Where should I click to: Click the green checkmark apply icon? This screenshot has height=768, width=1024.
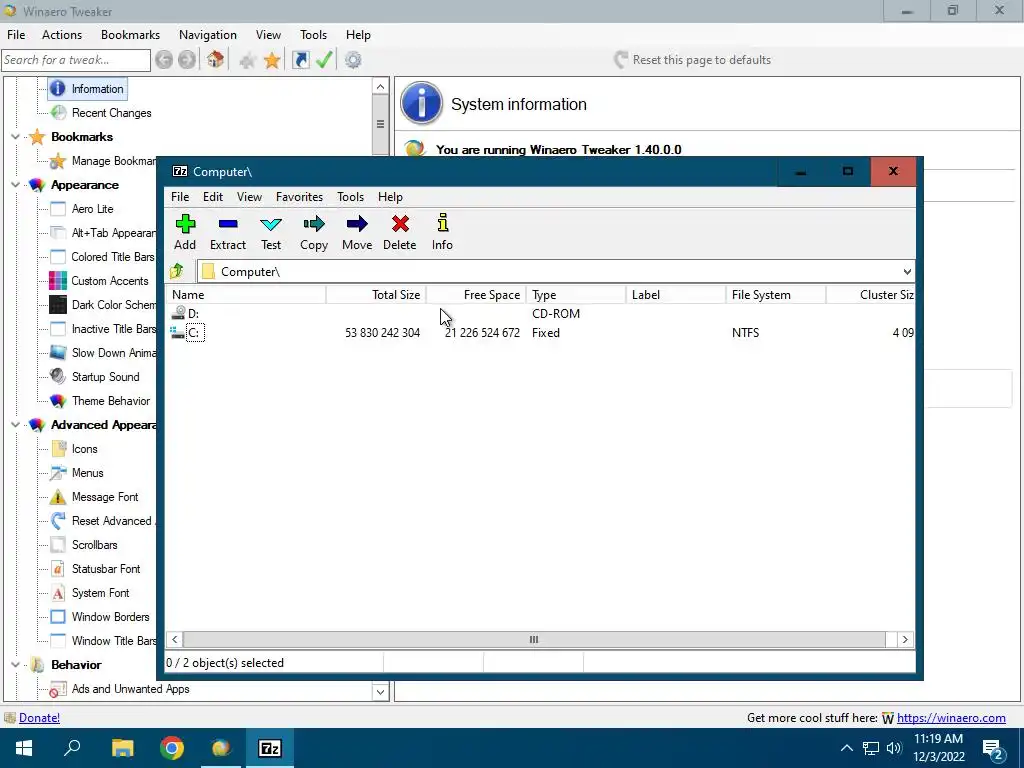[325, 60]
